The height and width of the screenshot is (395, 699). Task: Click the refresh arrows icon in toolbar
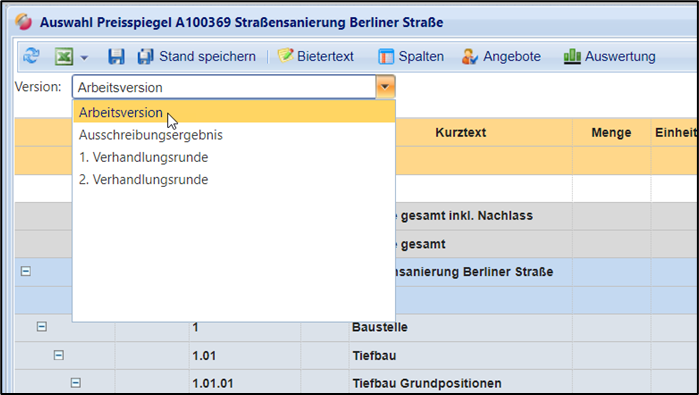pyautogui.click(x=31, y=56)
